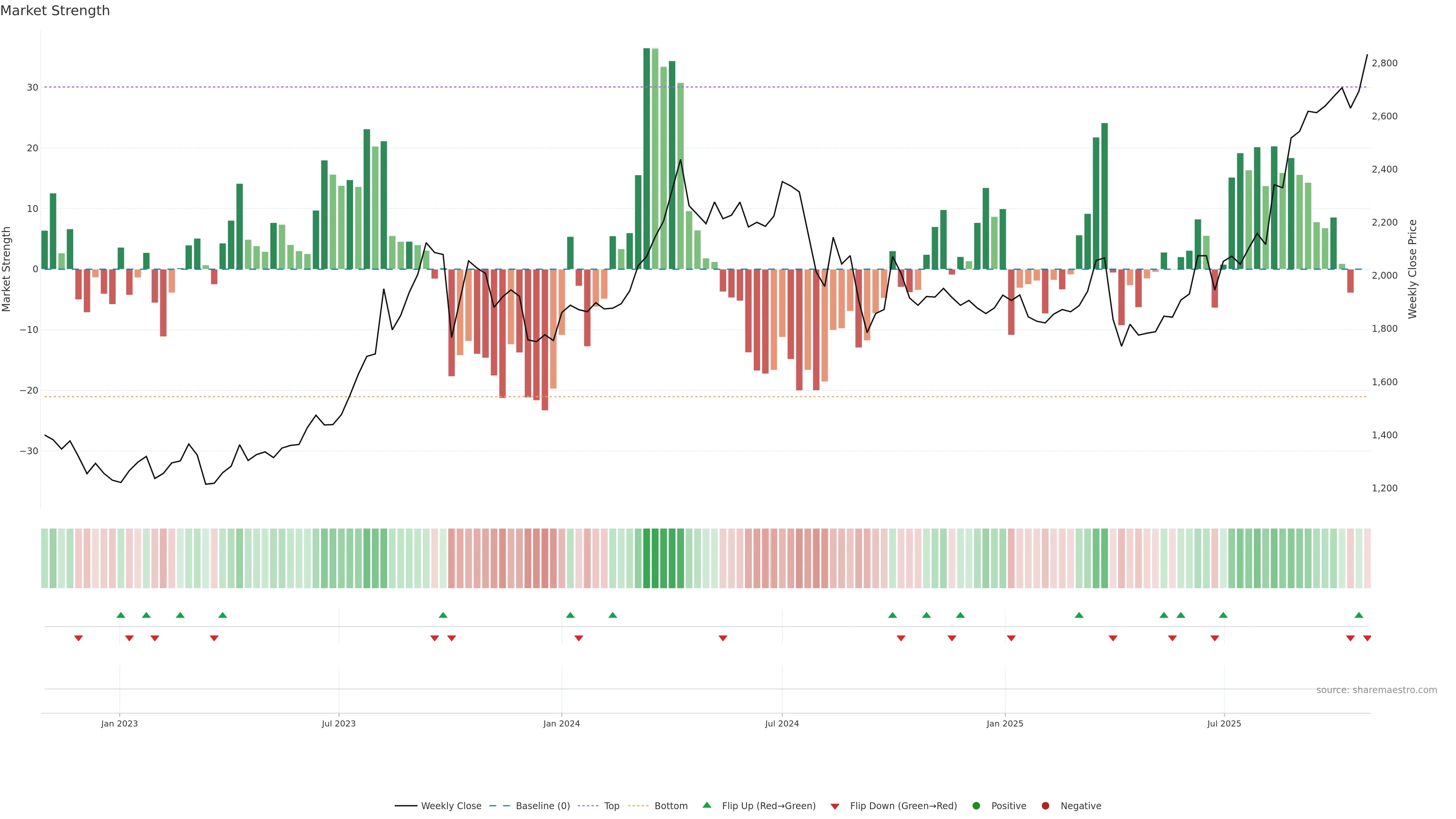Click the source: sharemaestro.com text

1376,690
